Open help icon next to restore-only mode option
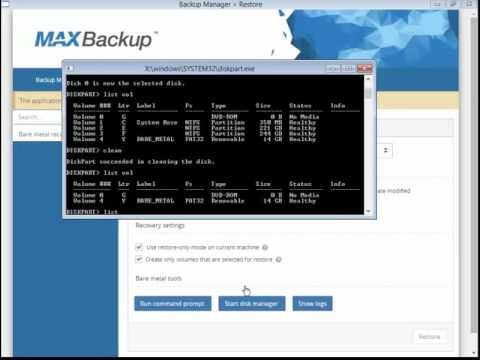The width and height of the screenshot is (480, 360). click(x=265, y=247)
